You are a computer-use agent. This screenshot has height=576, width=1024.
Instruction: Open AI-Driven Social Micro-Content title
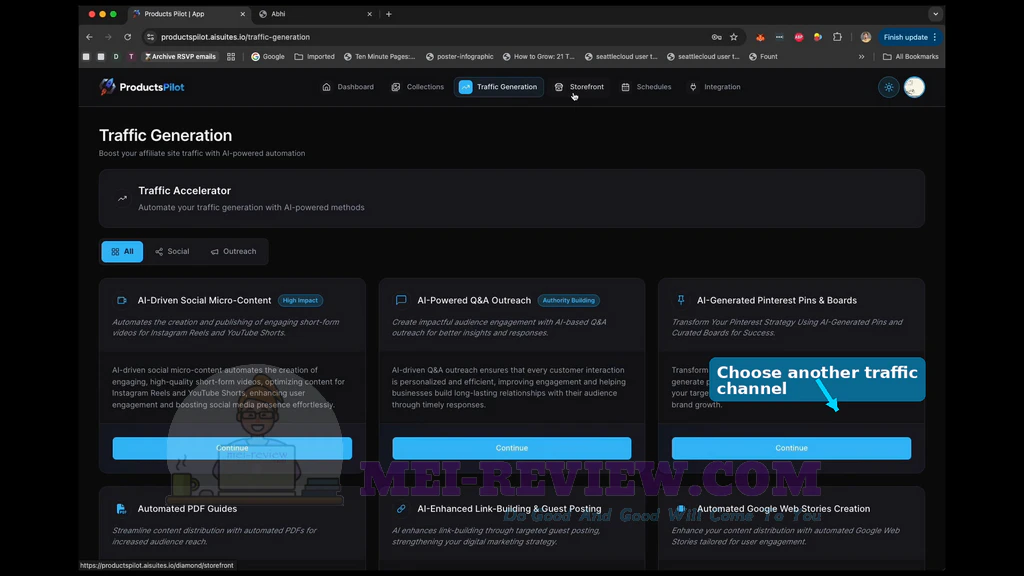[x=204, y=300]
